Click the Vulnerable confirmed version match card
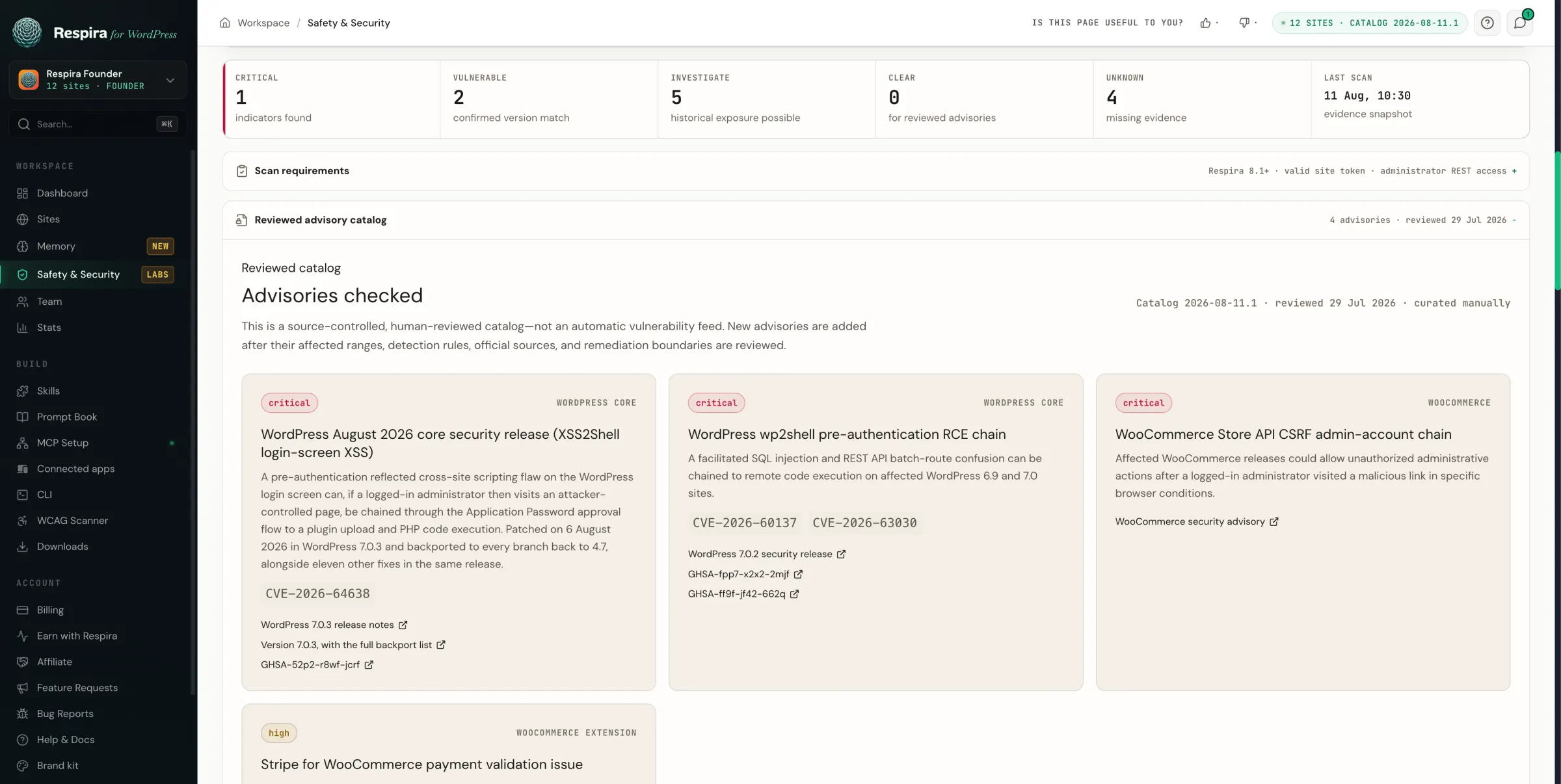 [x=549, y=99]
